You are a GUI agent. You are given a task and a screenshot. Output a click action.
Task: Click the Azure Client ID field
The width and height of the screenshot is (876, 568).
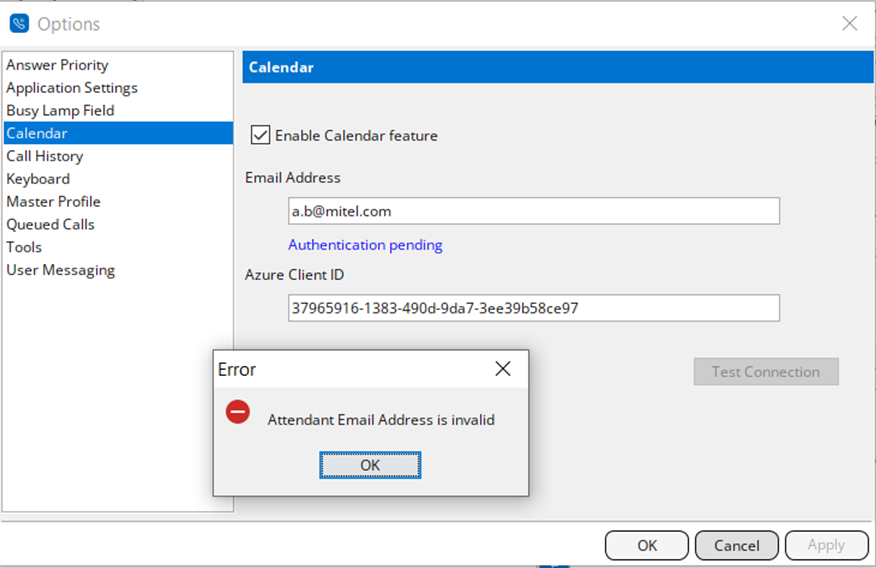pyautogui.click(x=534, y=308)
